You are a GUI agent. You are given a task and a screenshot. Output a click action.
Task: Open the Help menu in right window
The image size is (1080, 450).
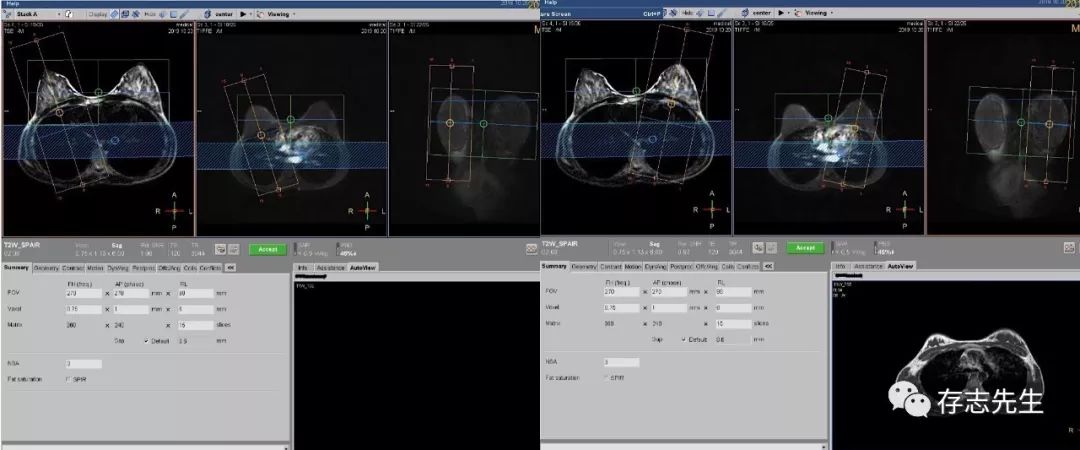[550, 3]
